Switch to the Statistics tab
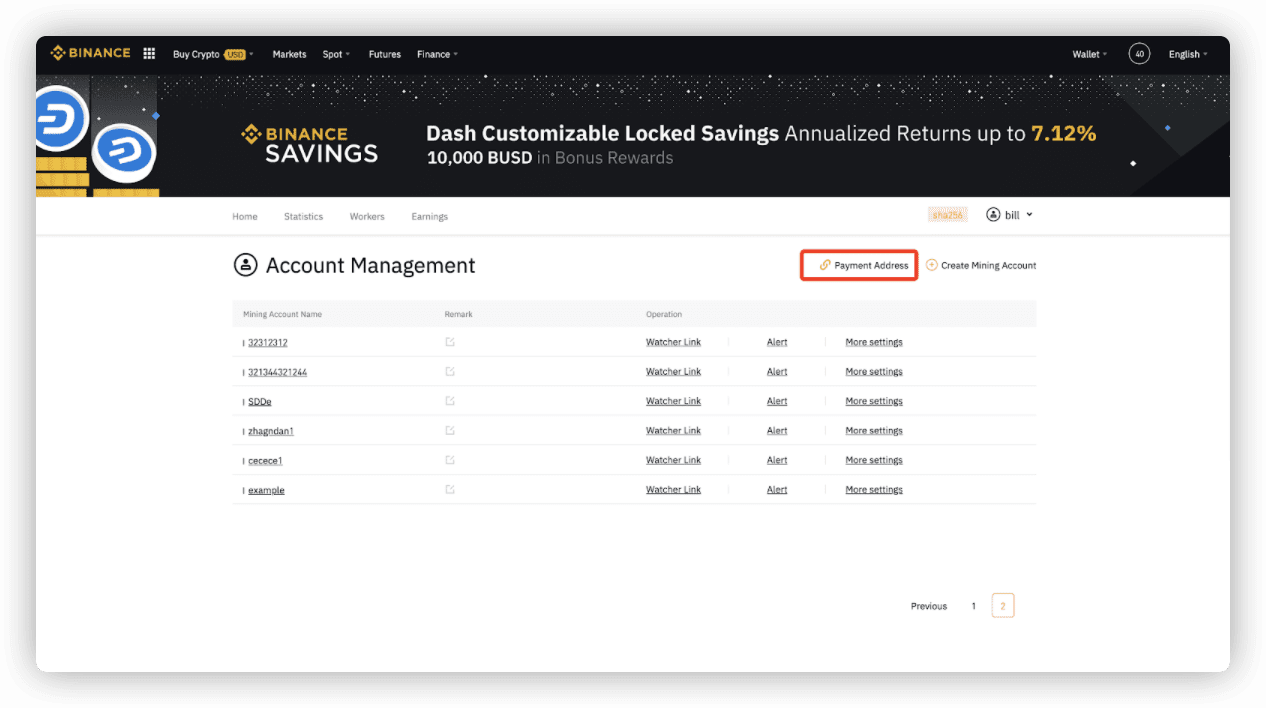The image size is (1266, 708). [x=303, y=216]
